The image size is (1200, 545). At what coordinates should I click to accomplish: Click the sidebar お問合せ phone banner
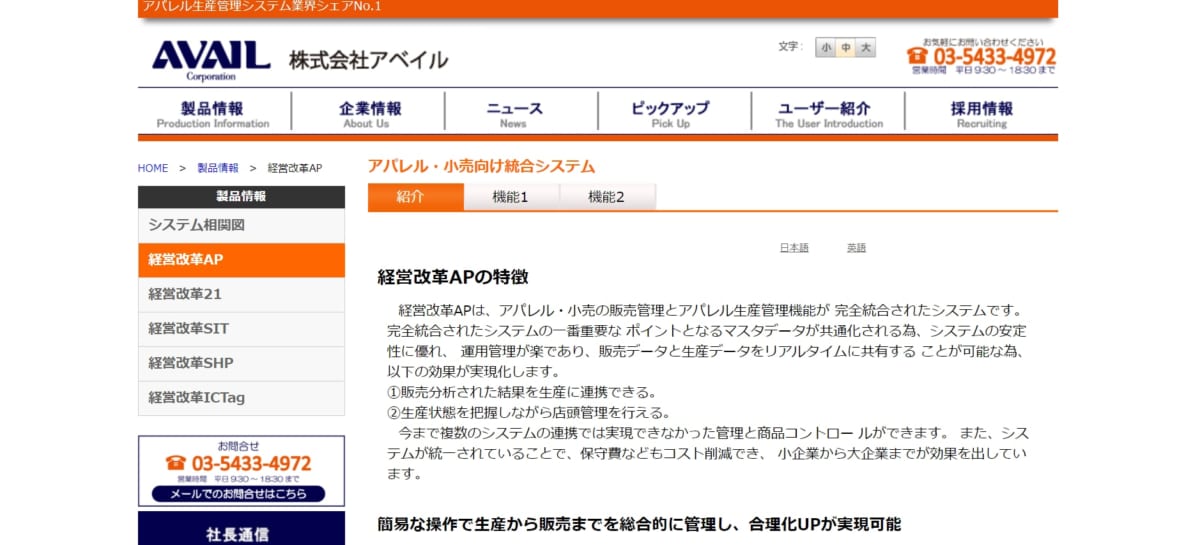pos(241,471)
